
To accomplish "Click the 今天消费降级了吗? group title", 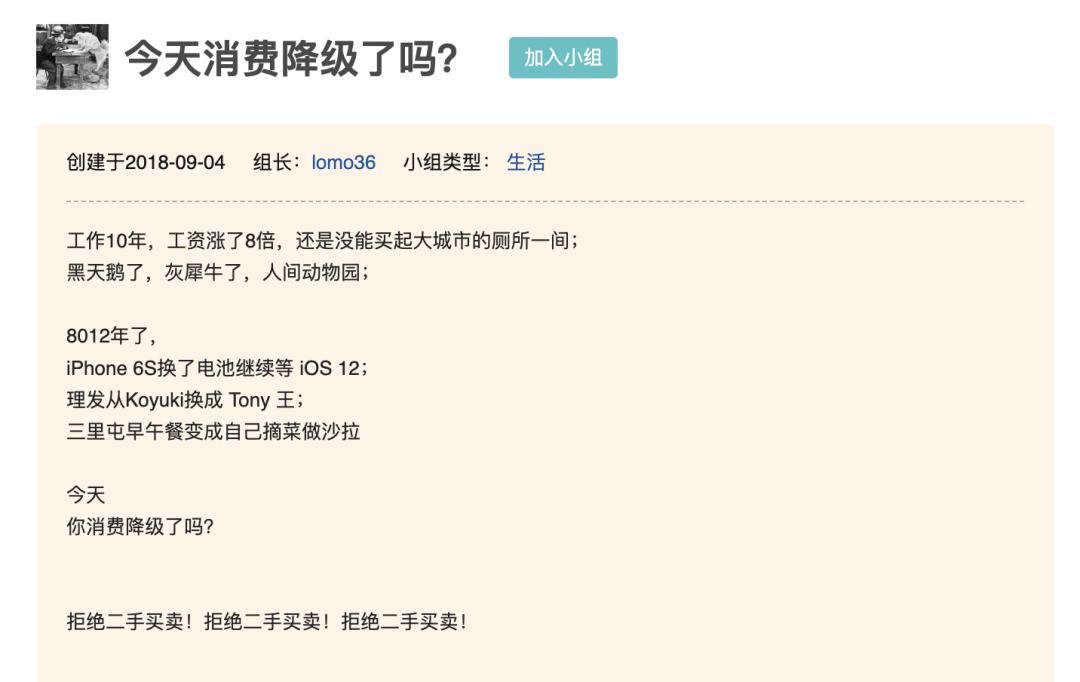I will [291, 59].
